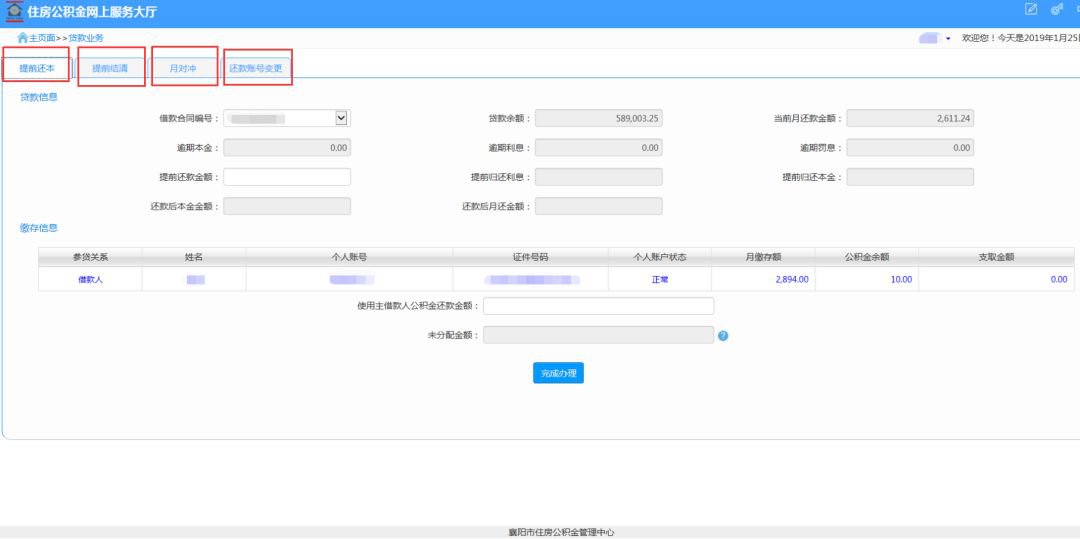Click the 月缴存额 column header
Viewport: 1080px width, 539px height.
point(763,257)
